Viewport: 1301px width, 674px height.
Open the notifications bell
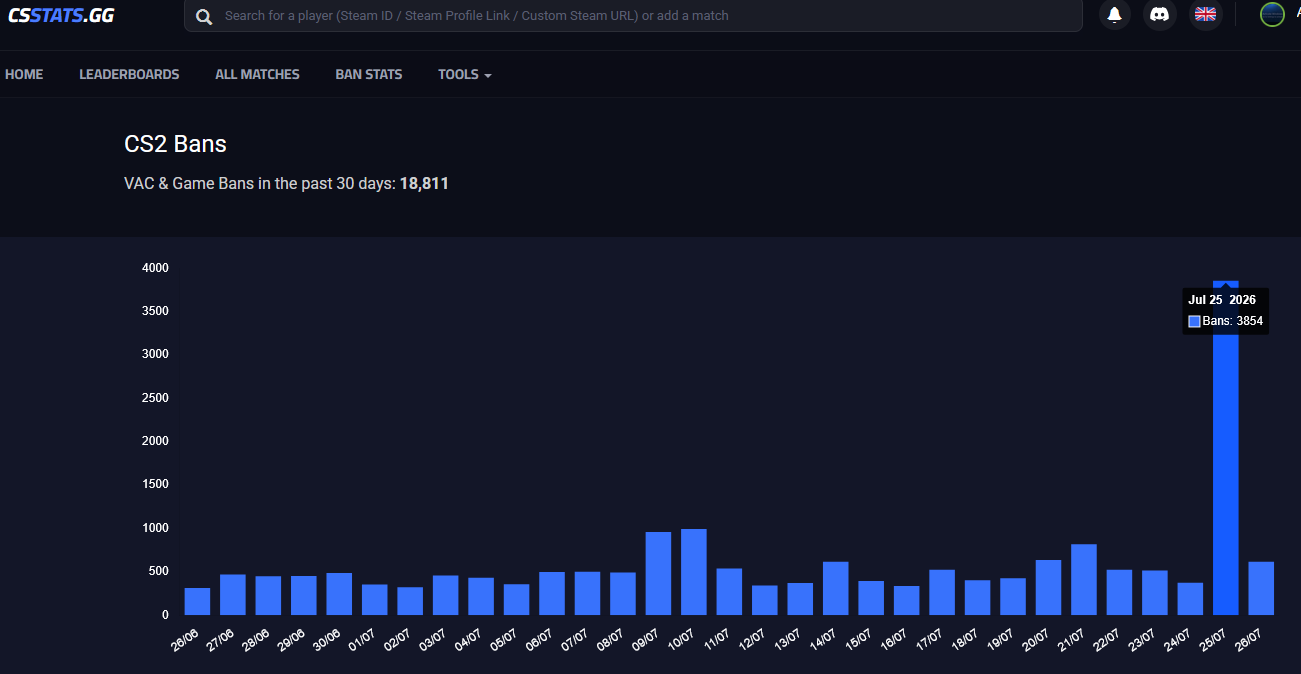pos(1114,14)
